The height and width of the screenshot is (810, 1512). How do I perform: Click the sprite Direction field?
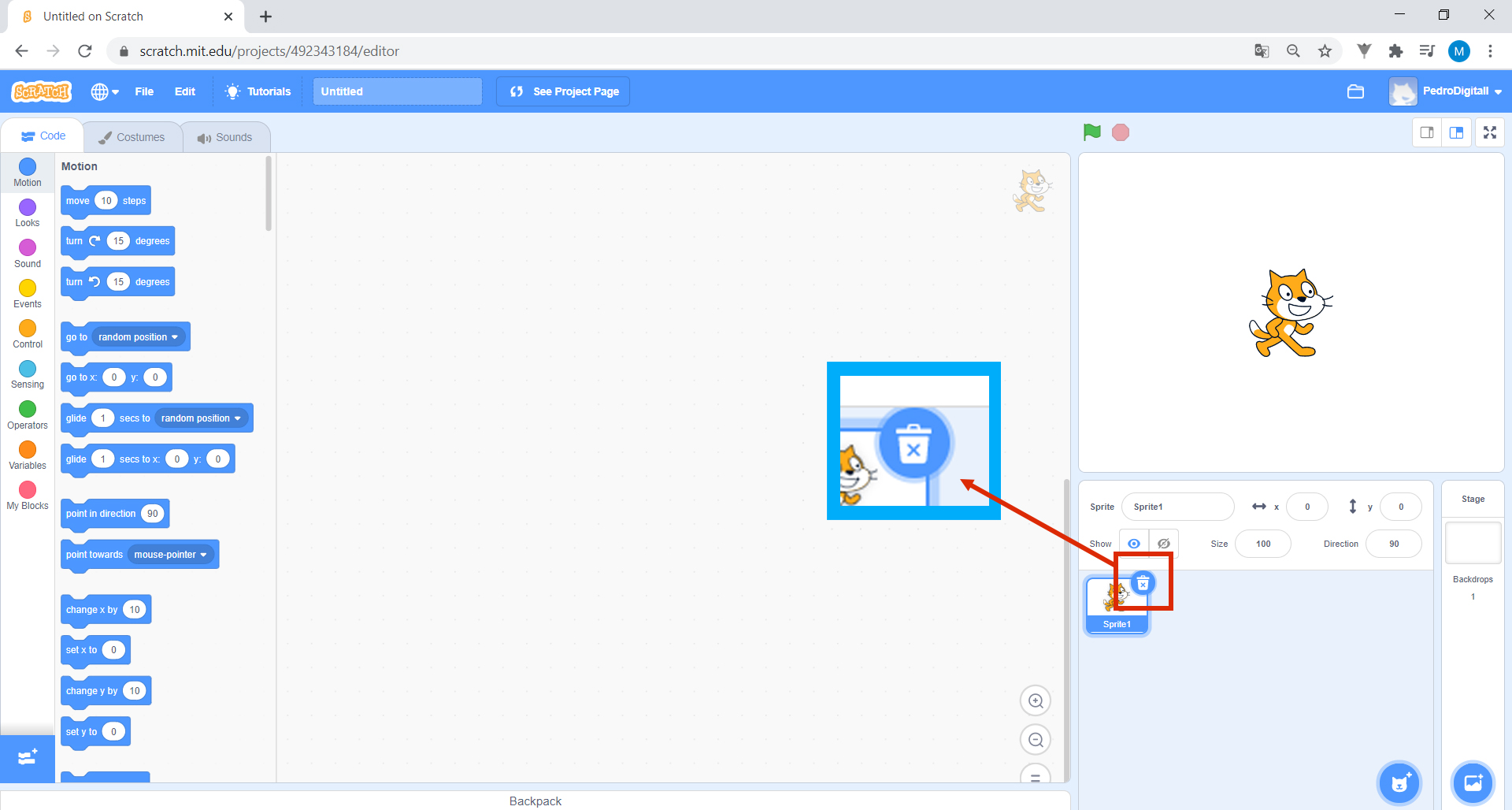pyautogui.click(x=1394, y=544)
